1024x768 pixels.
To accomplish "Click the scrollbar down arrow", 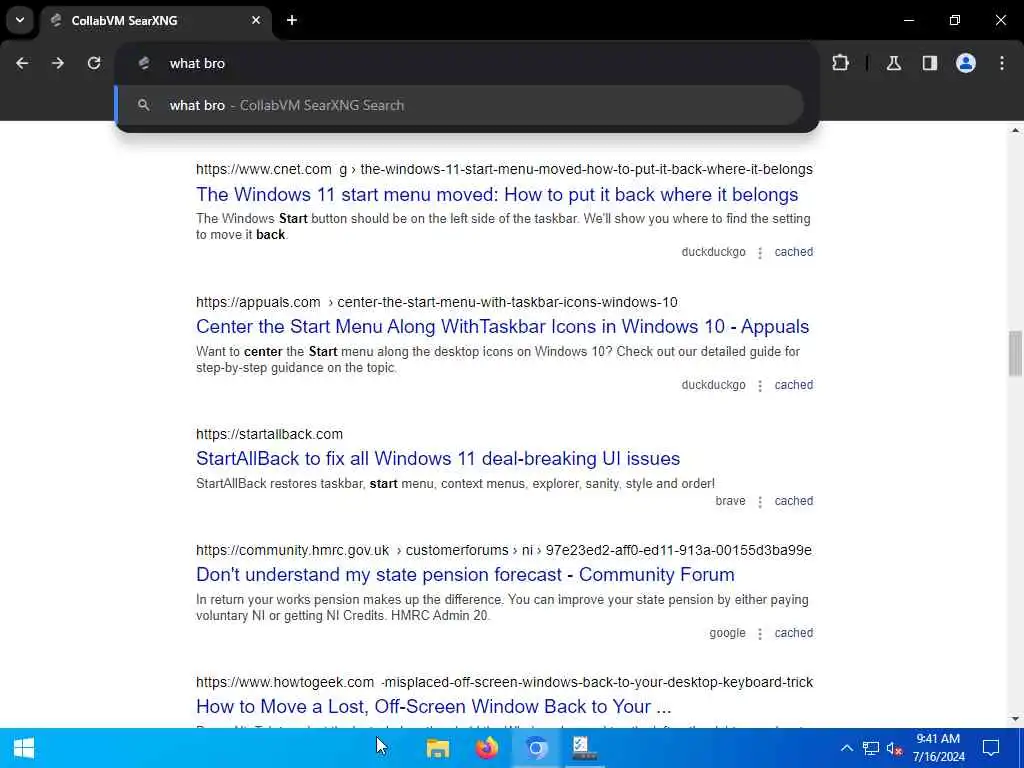I will tap(1015, 719).
